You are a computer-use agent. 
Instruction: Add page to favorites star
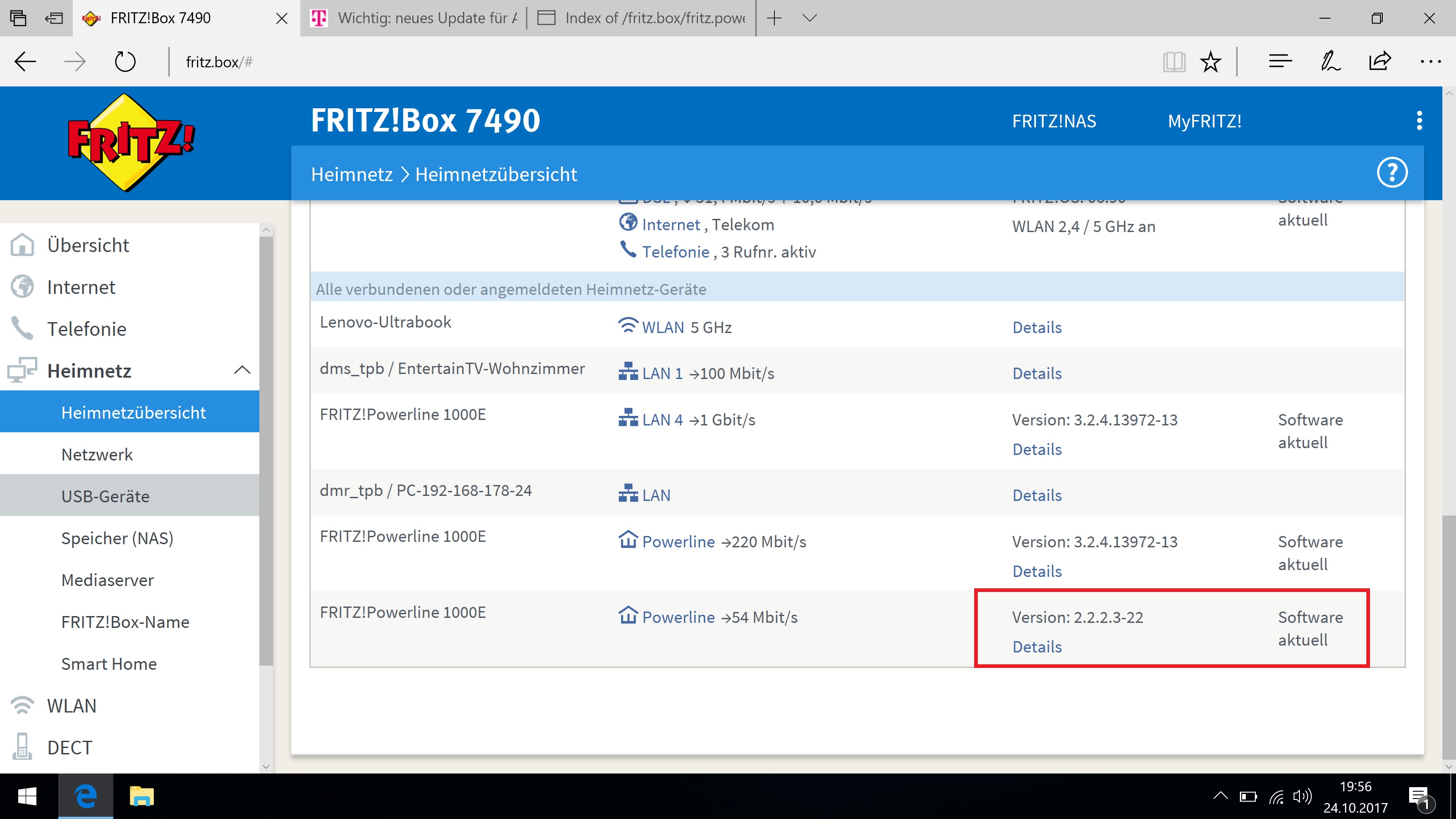[1210, 61]
